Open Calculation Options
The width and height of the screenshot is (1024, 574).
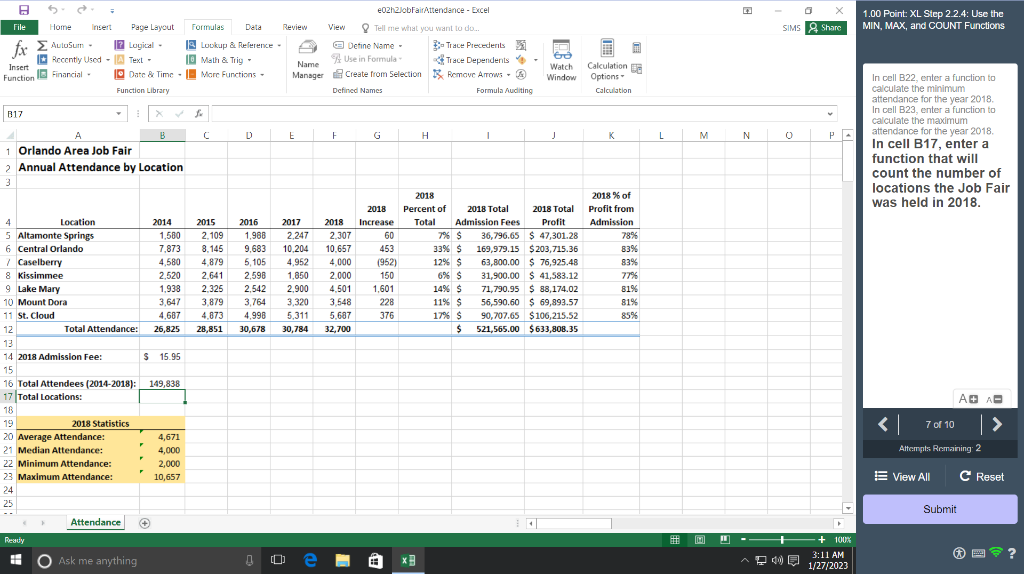tap(607, 60)
